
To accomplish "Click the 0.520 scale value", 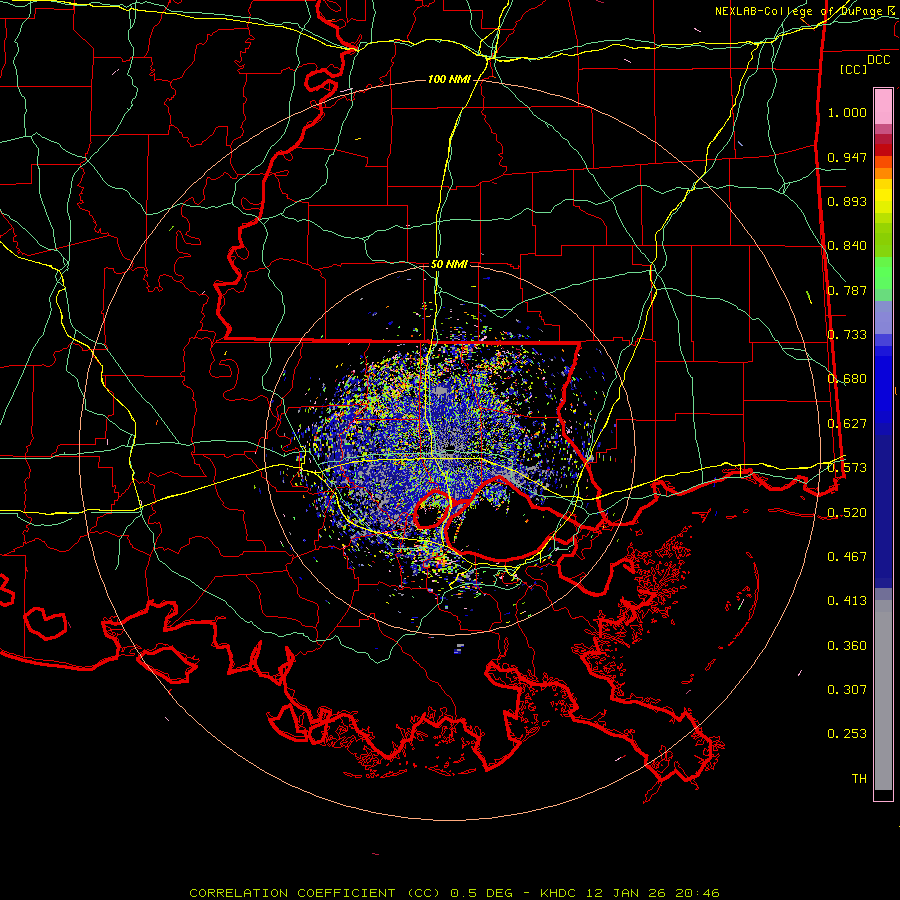I will 847,513.
